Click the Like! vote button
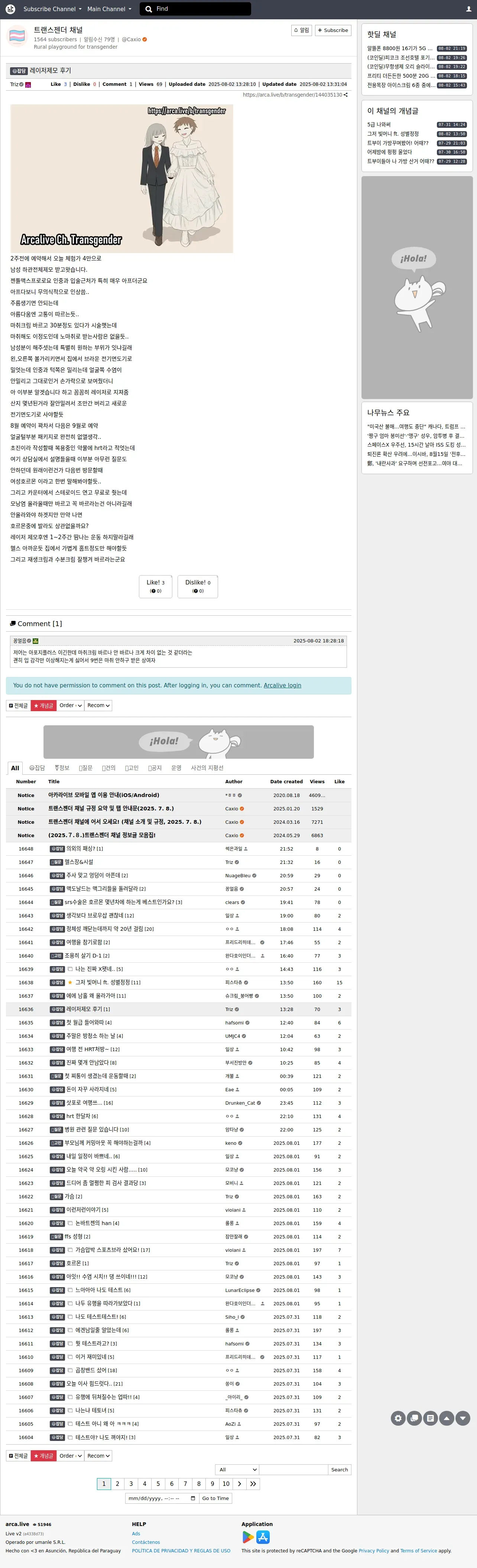The height and width of the screenshot is (1568, 477). click(x=156, y=586)
